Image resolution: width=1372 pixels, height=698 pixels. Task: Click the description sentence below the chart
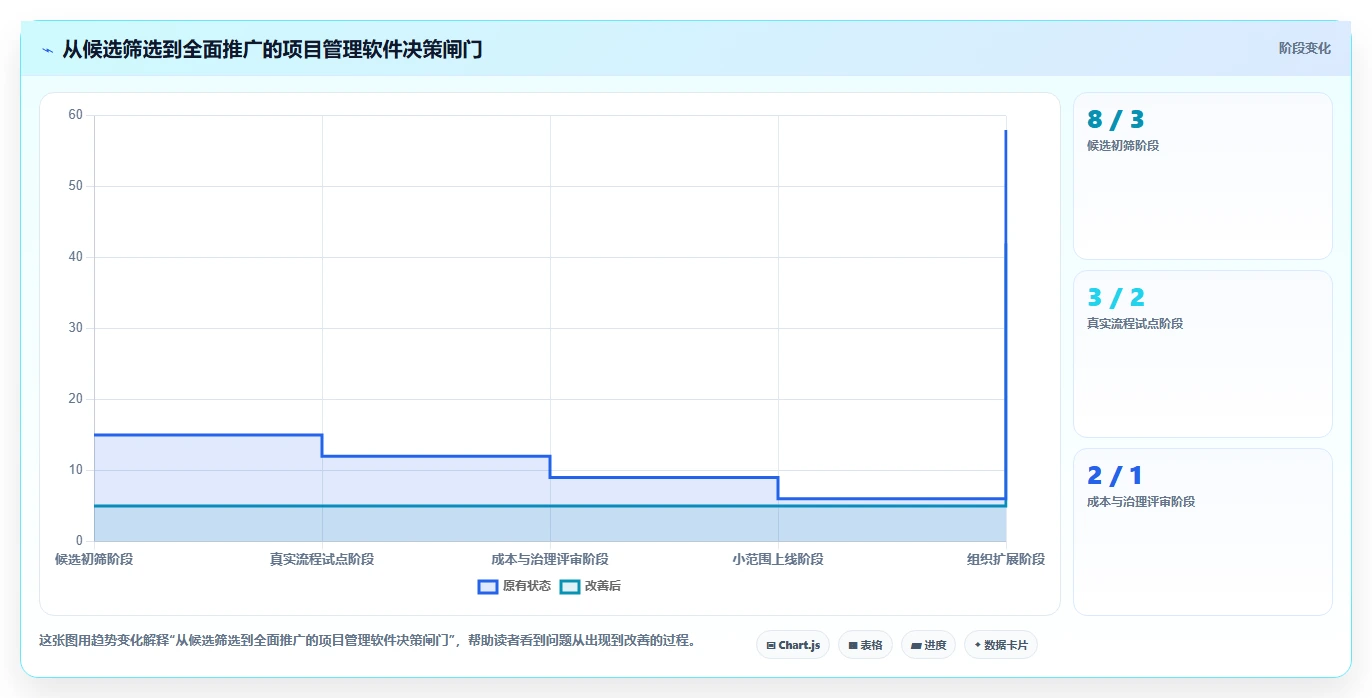tap(367, 640)
